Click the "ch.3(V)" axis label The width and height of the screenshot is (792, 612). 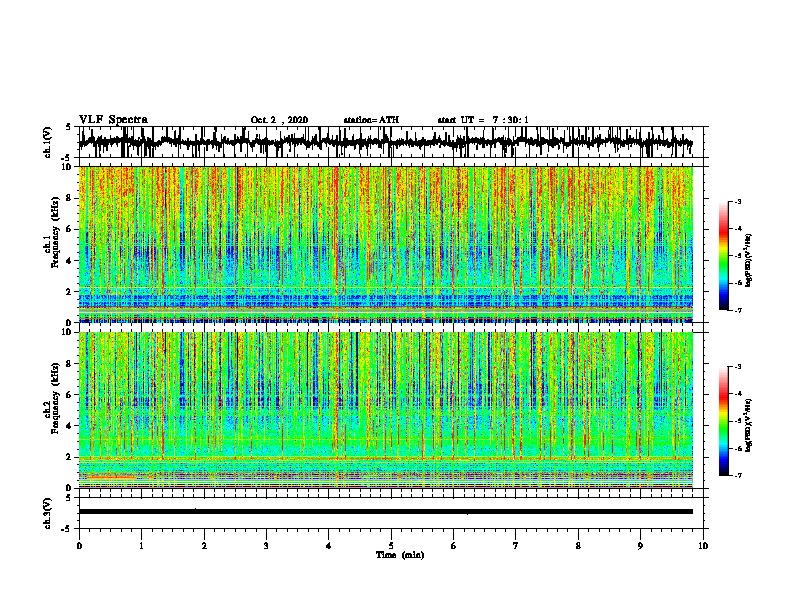[x=47, y=513]
